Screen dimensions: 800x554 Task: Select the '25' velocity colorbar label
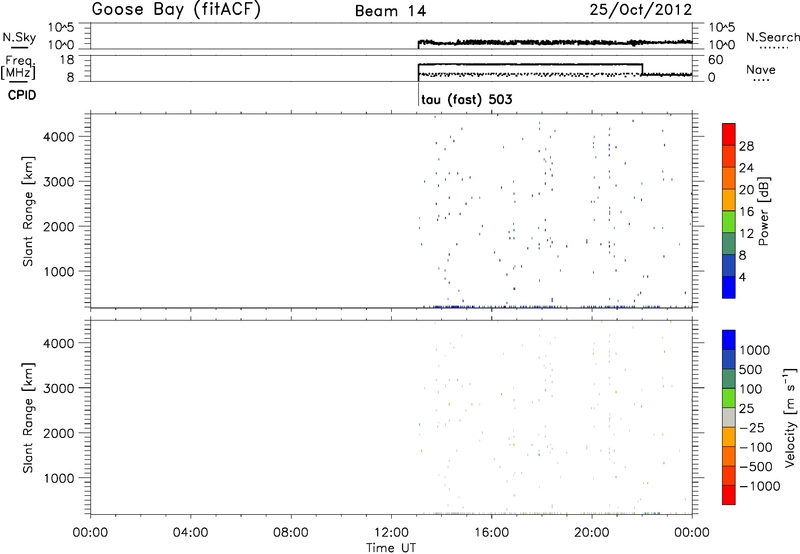[747, 408]
